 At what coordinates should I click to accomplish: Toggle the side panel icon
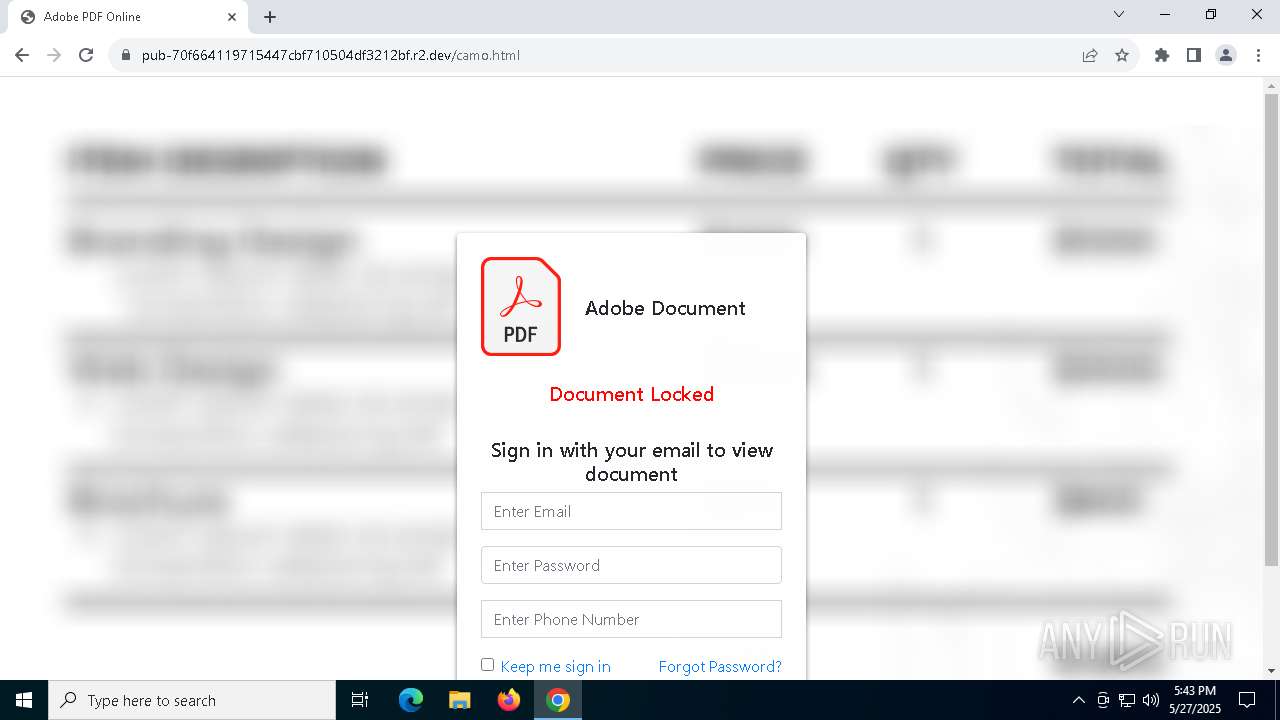coord(1194,55)
